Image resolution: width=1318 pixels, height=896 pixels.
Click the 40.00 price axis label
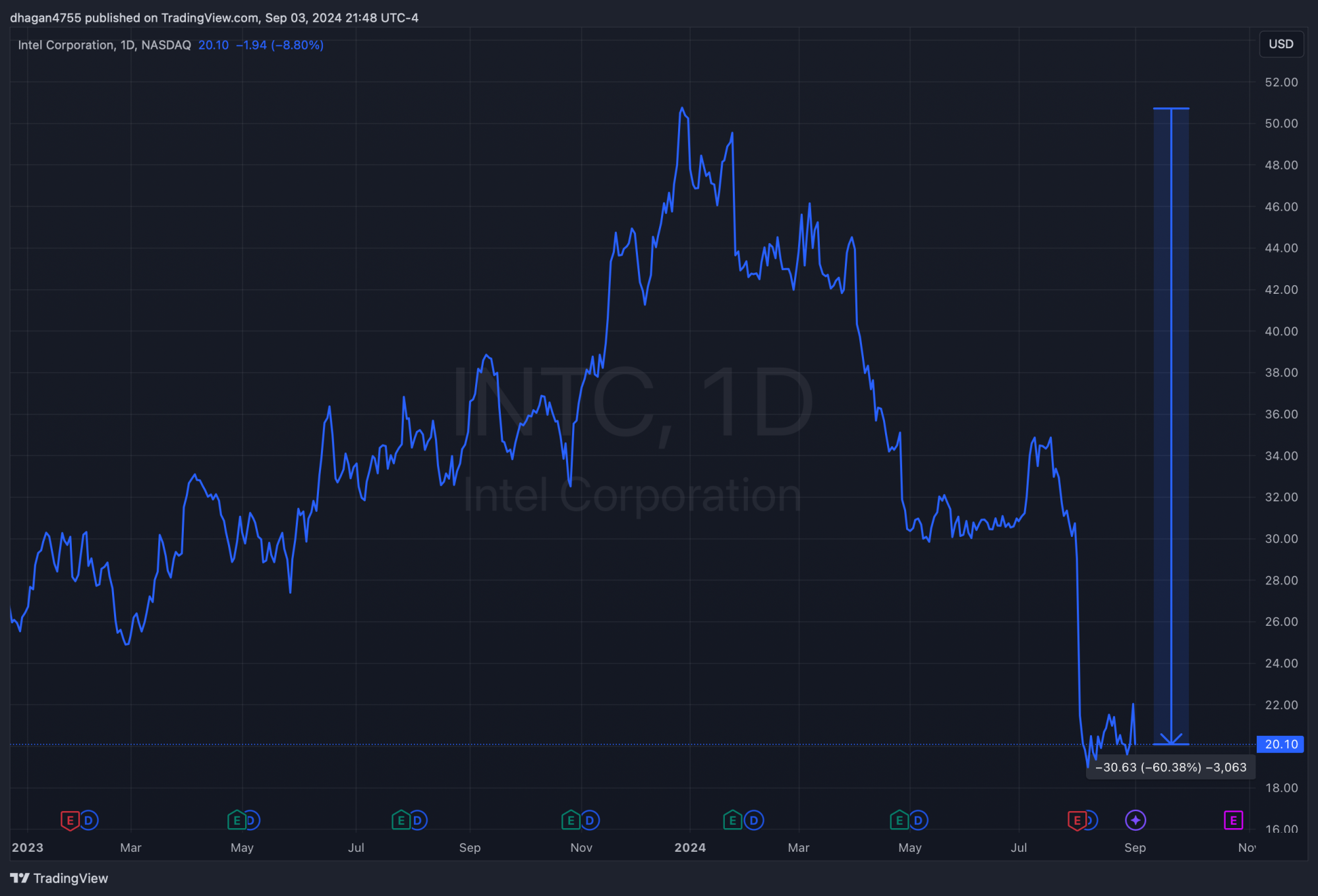coord(1281,331)
